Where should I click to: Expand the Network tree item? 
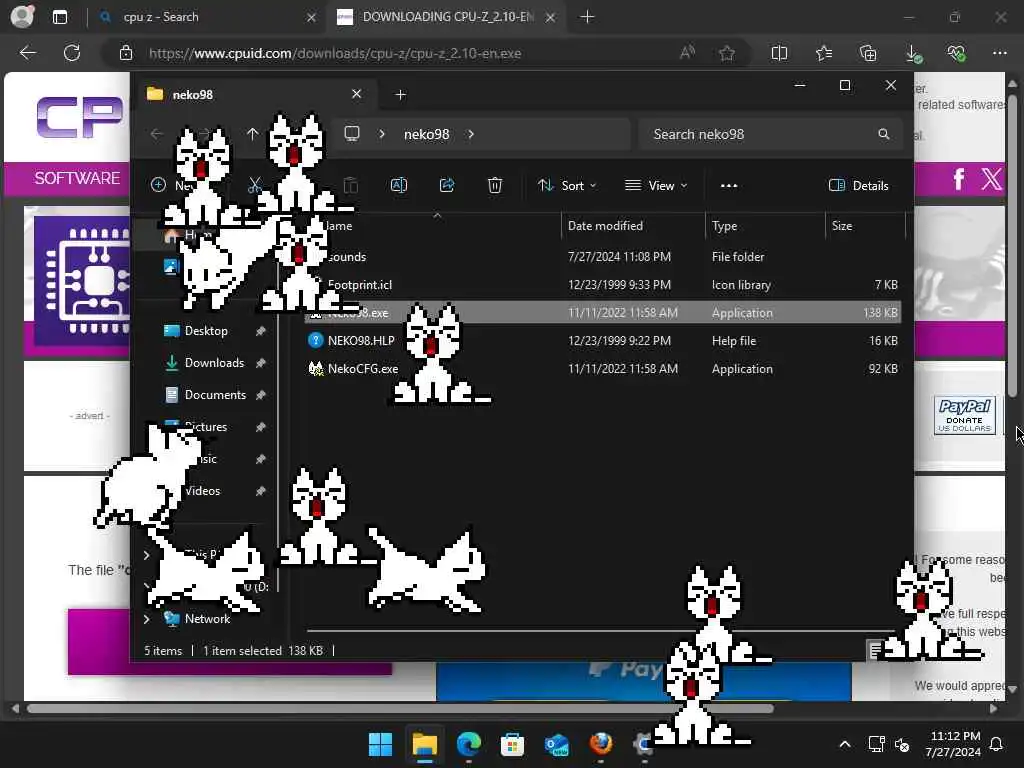tap(147, 618)
